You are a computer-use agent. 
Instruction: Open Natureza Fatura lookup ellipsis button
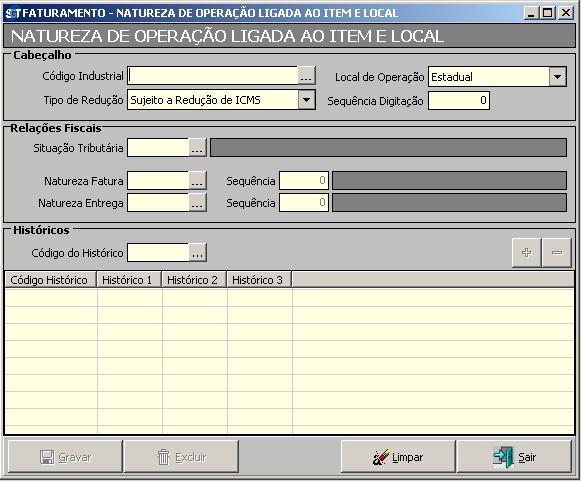tap(197, 181)
